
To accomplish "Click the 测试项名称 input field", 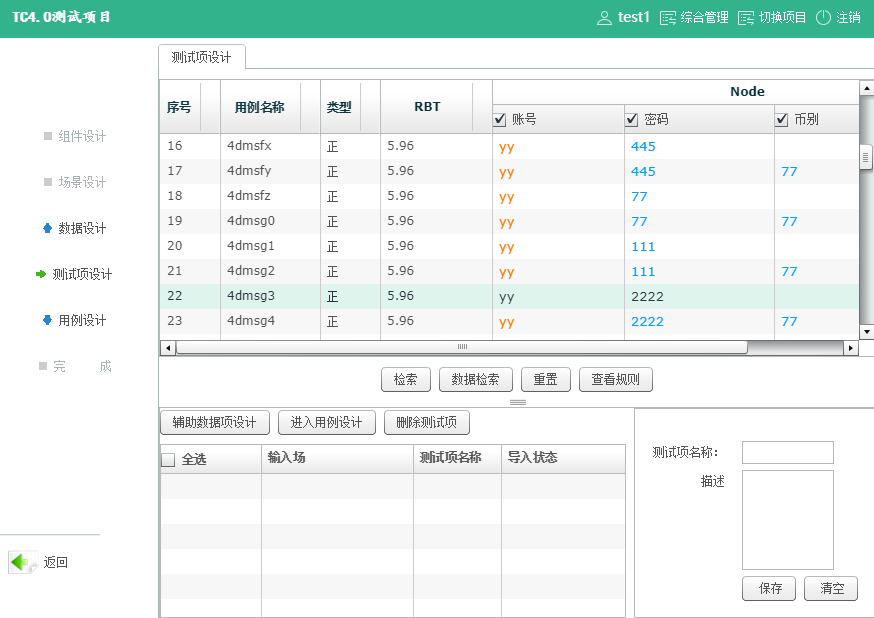I will (x=788, y=452).
